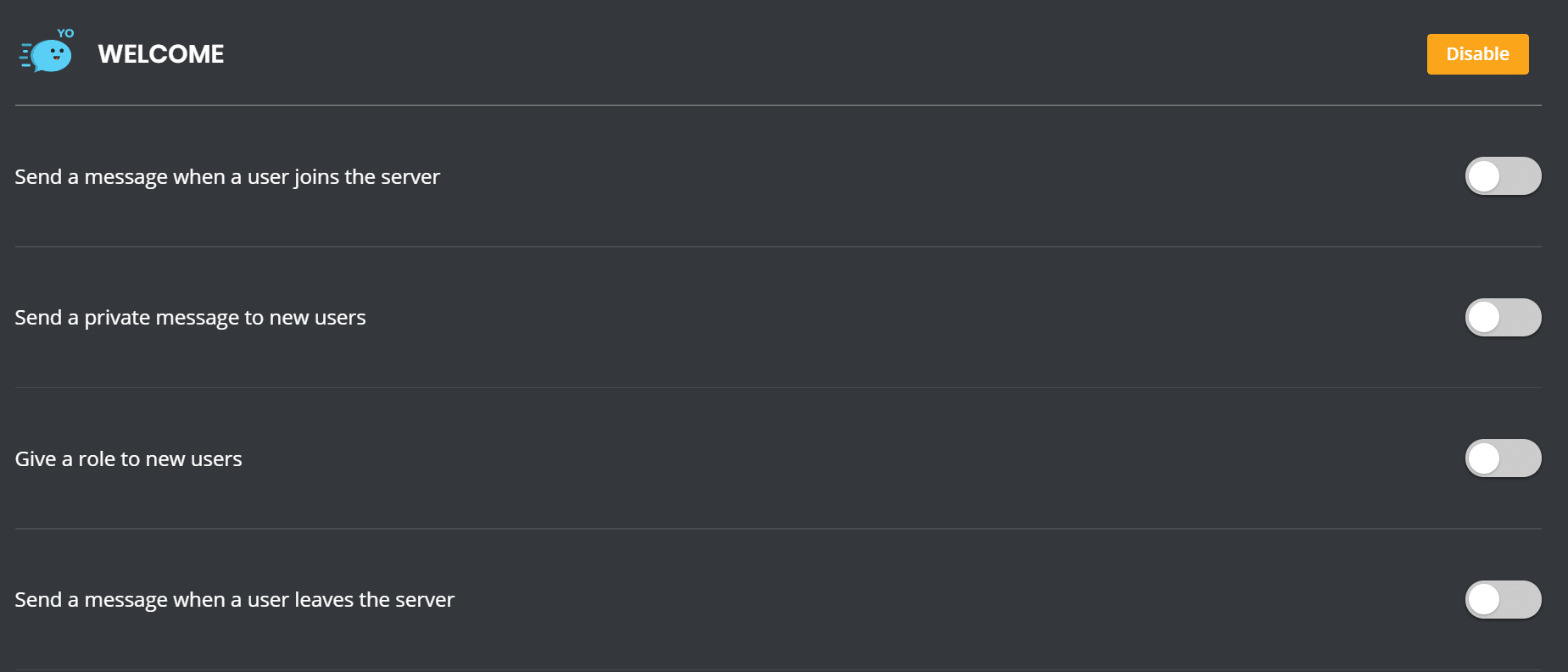Click "Send a private message to new users" label
The image size is (1568, 672).
[x=190, y=318]
